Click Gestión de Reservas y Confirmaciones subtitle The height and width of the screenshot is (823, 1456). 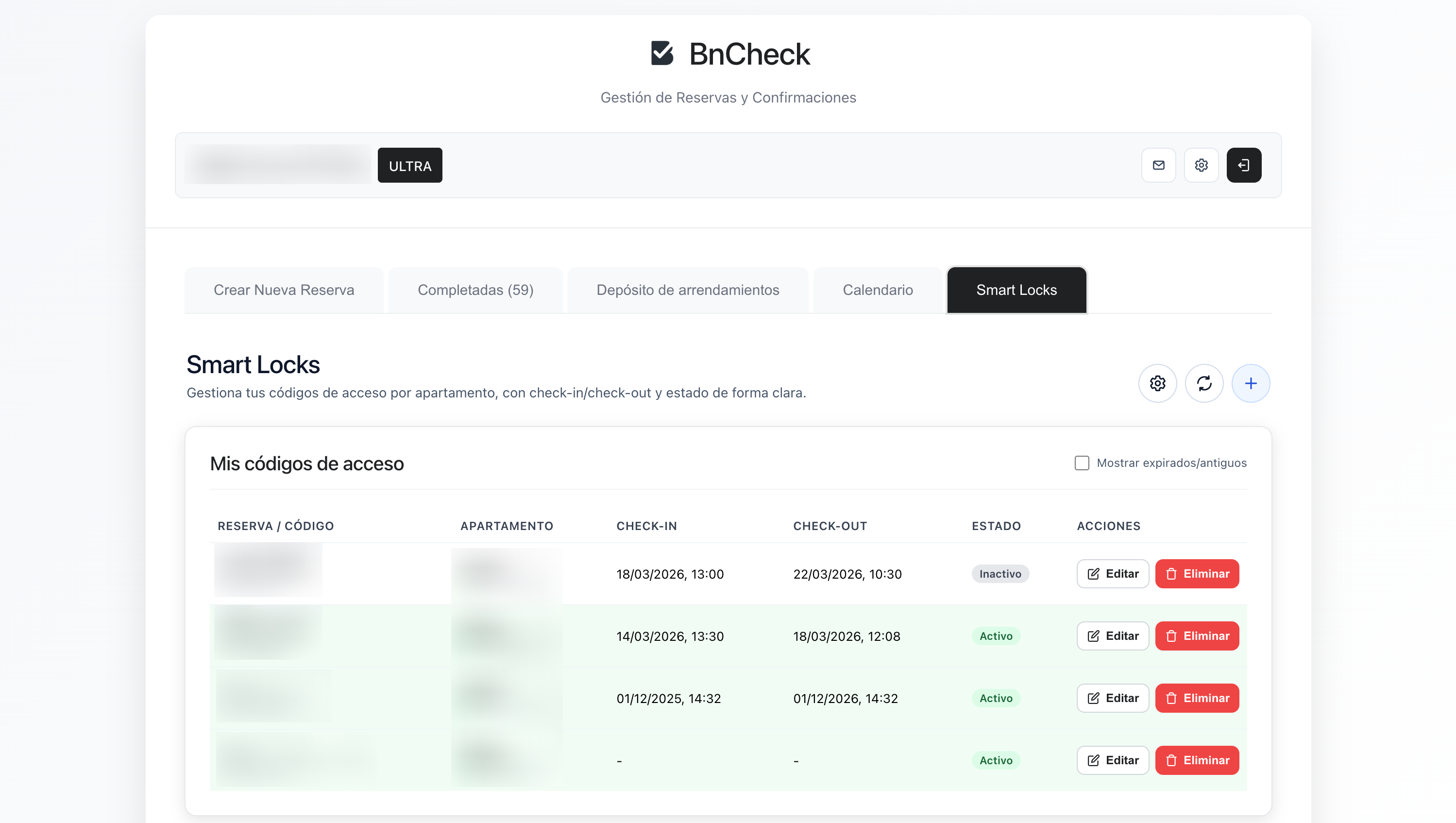point(728,98)
